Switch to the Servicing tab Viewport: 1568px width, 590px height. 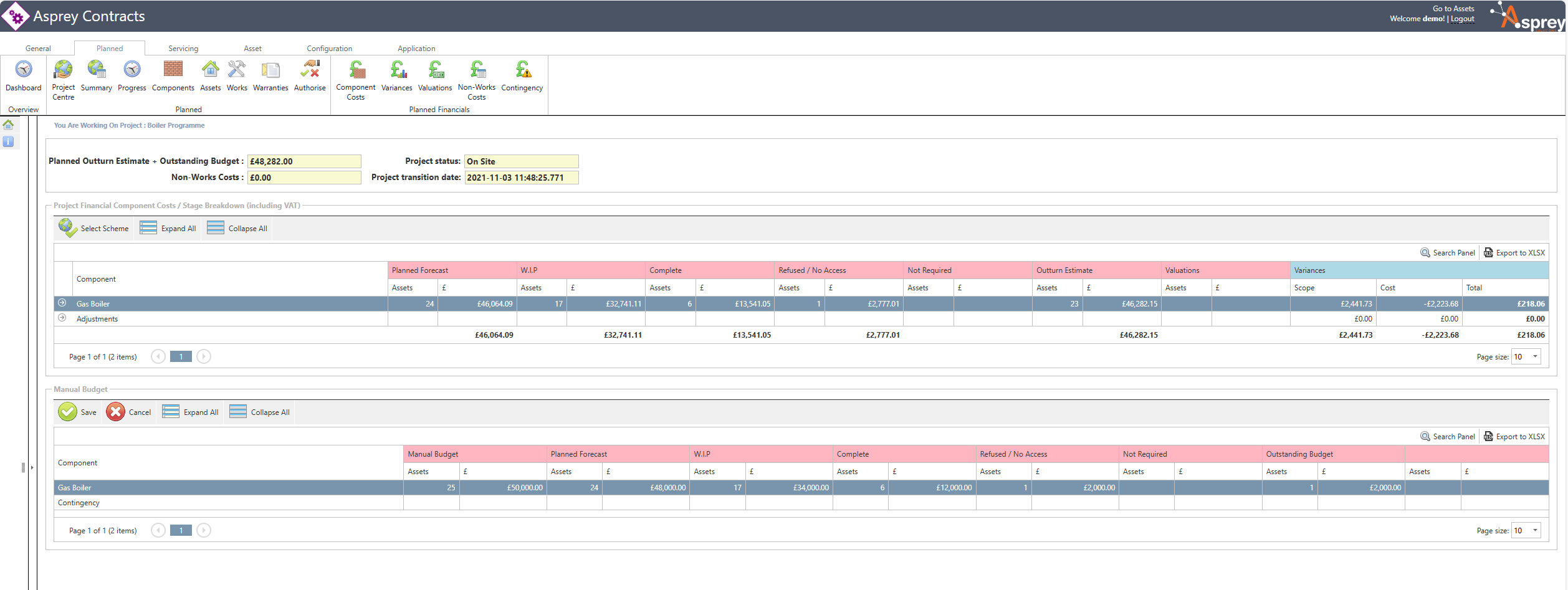coord(183,49)
